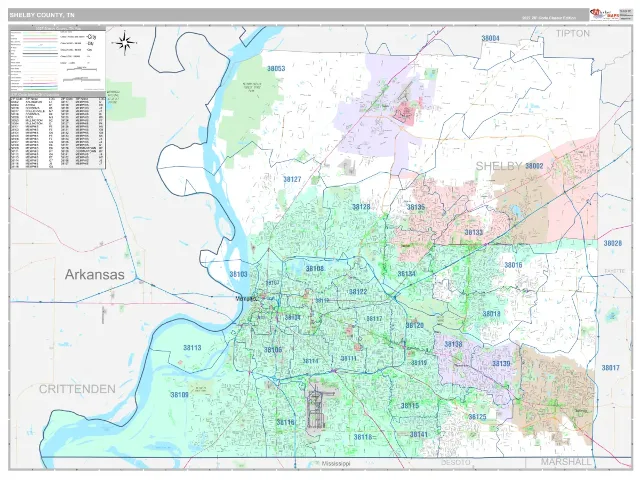
Task: Click the DESOTO county label
Action: (456, 463)
